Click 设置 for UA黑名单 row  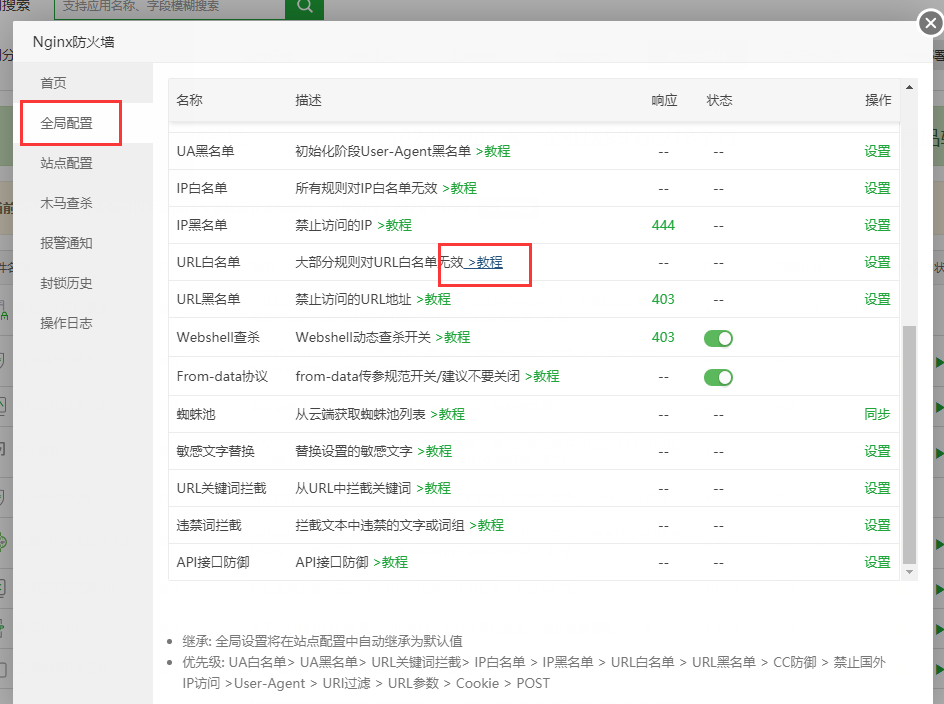click(x=877, y=151)
